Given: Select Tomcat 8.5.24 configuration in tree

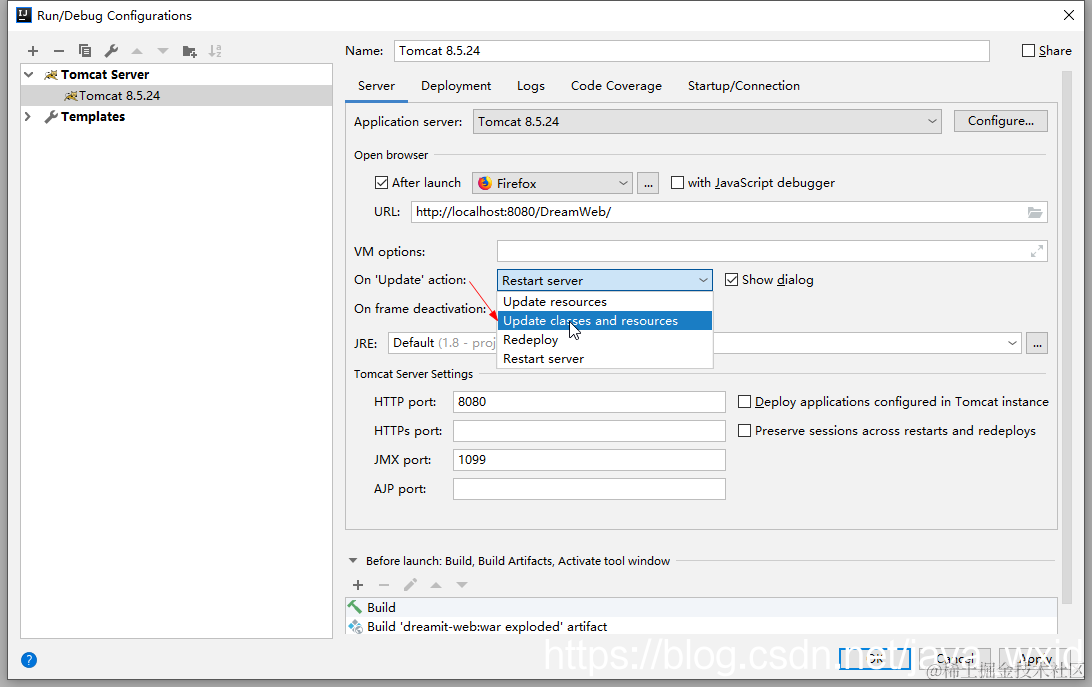Looking at the screenshot, I should click(x=177, y=95).
